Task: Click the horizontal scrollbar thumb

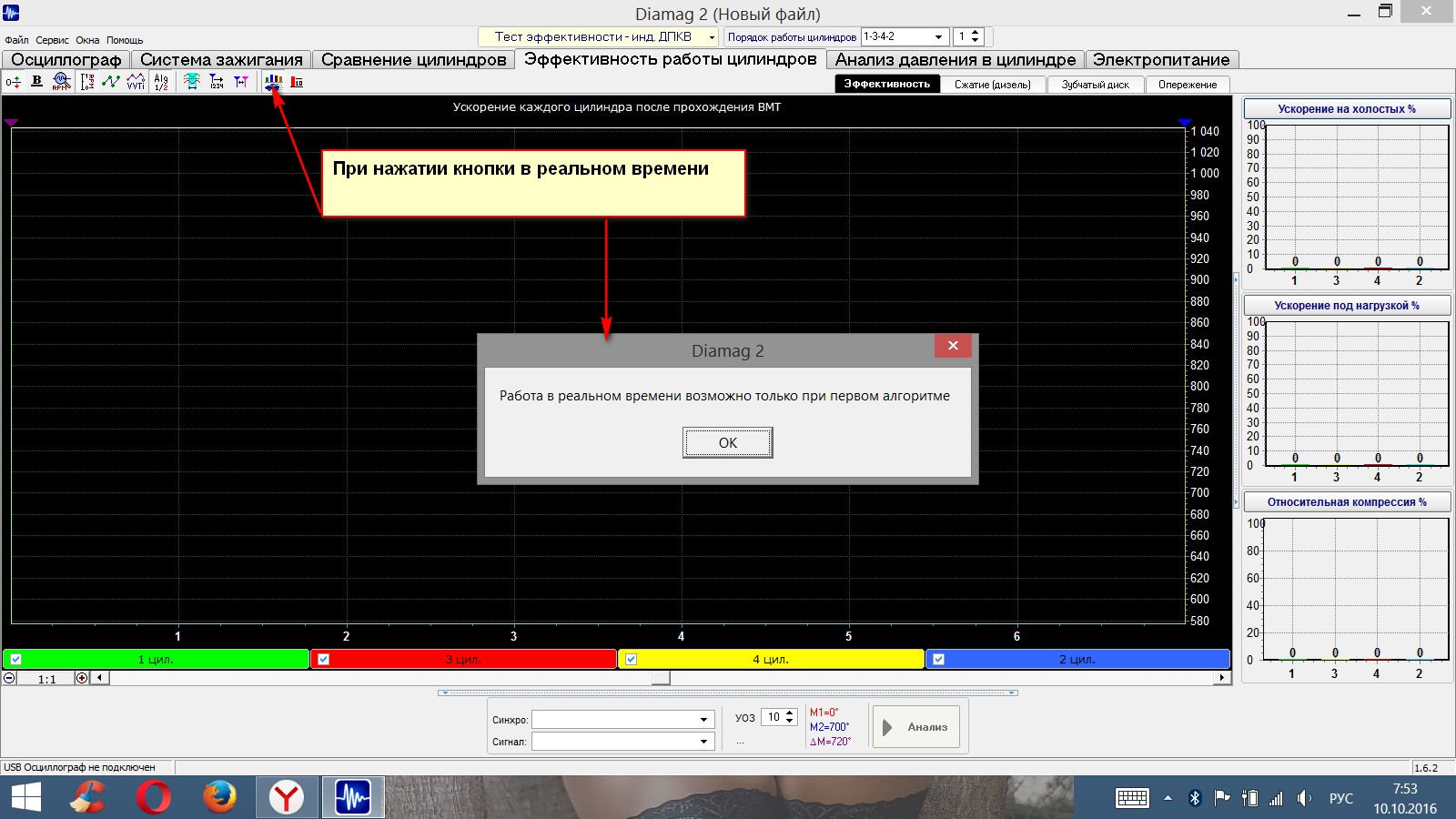Action: click(661, 678)
